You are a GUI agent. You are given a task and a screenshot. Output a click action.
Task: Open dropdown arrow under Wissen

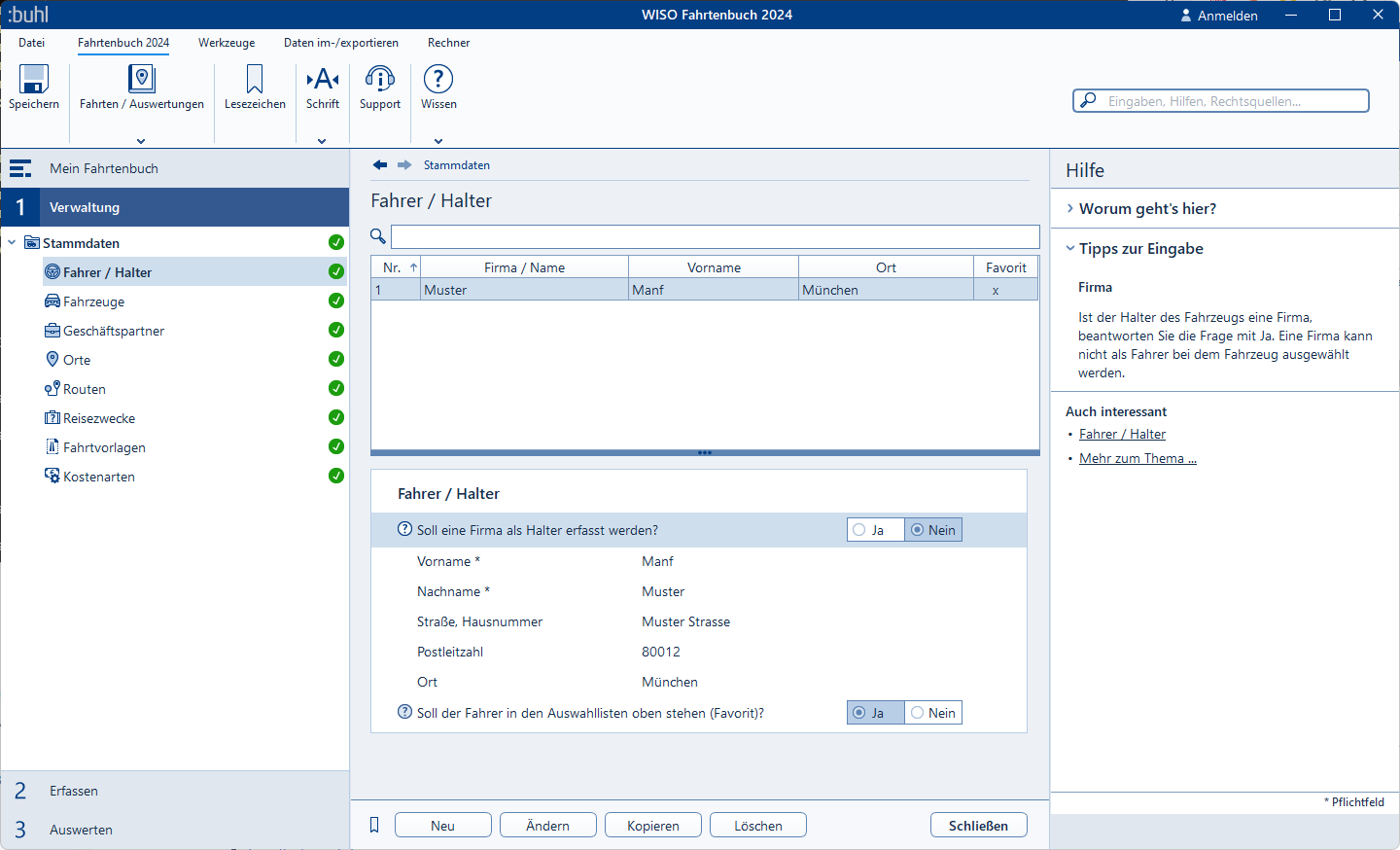point(438,141)
